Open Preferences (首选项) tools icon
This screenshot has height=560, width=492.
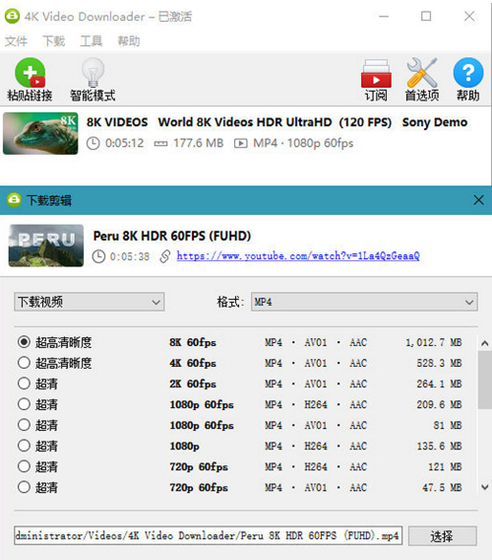point(422,73)
